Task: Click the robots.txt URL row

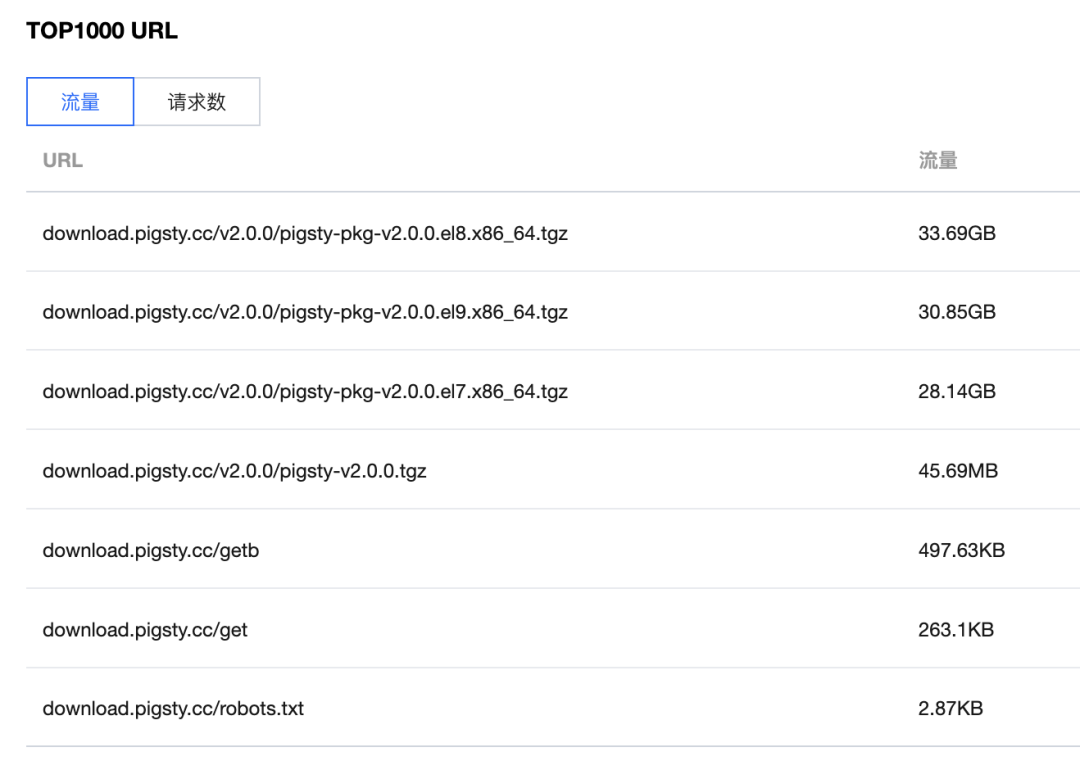Action: [173, 709]
